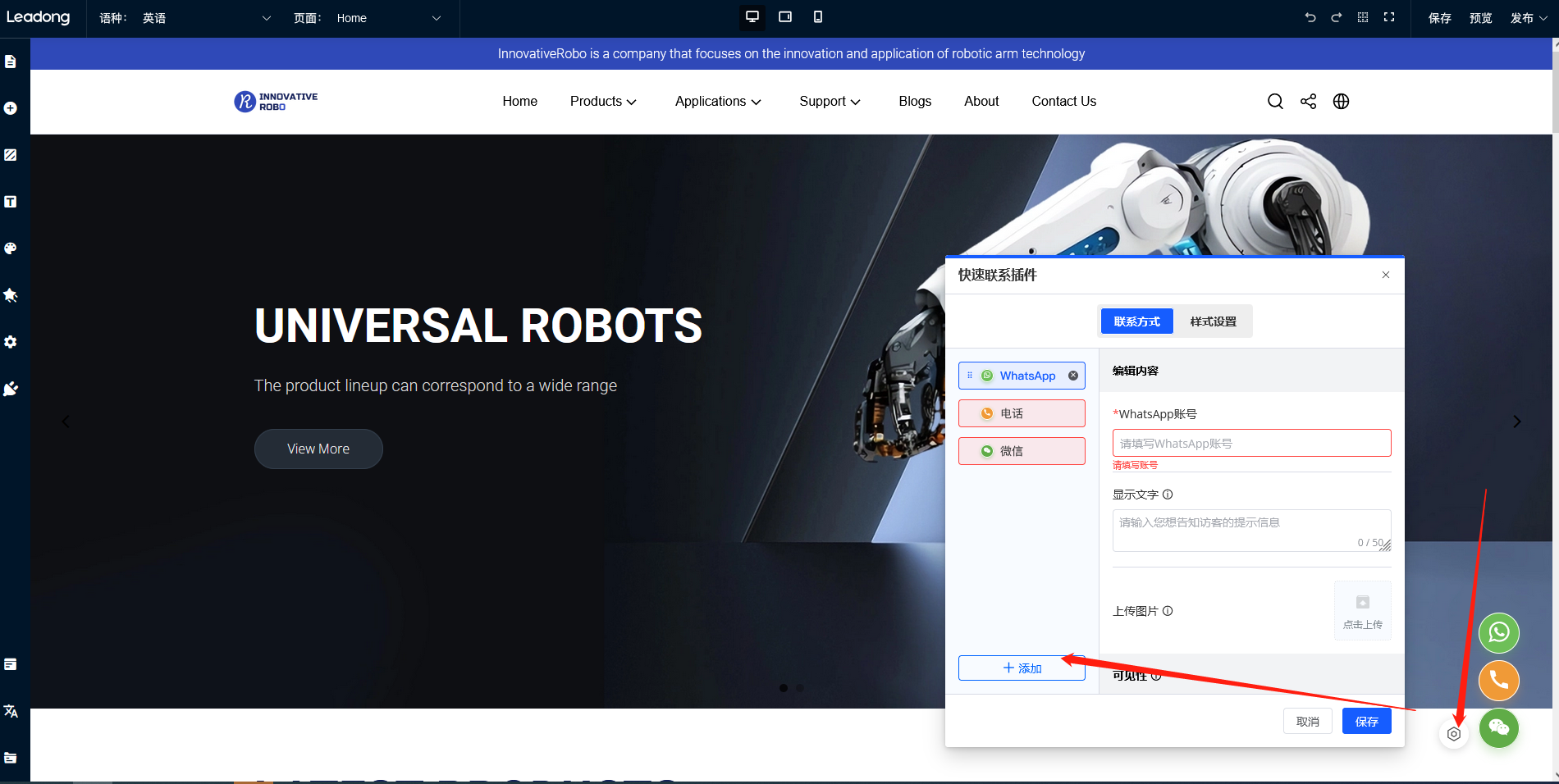Click the green WhatsApp floating button
1559x784 pixels.
click(x=1498, y=633)
